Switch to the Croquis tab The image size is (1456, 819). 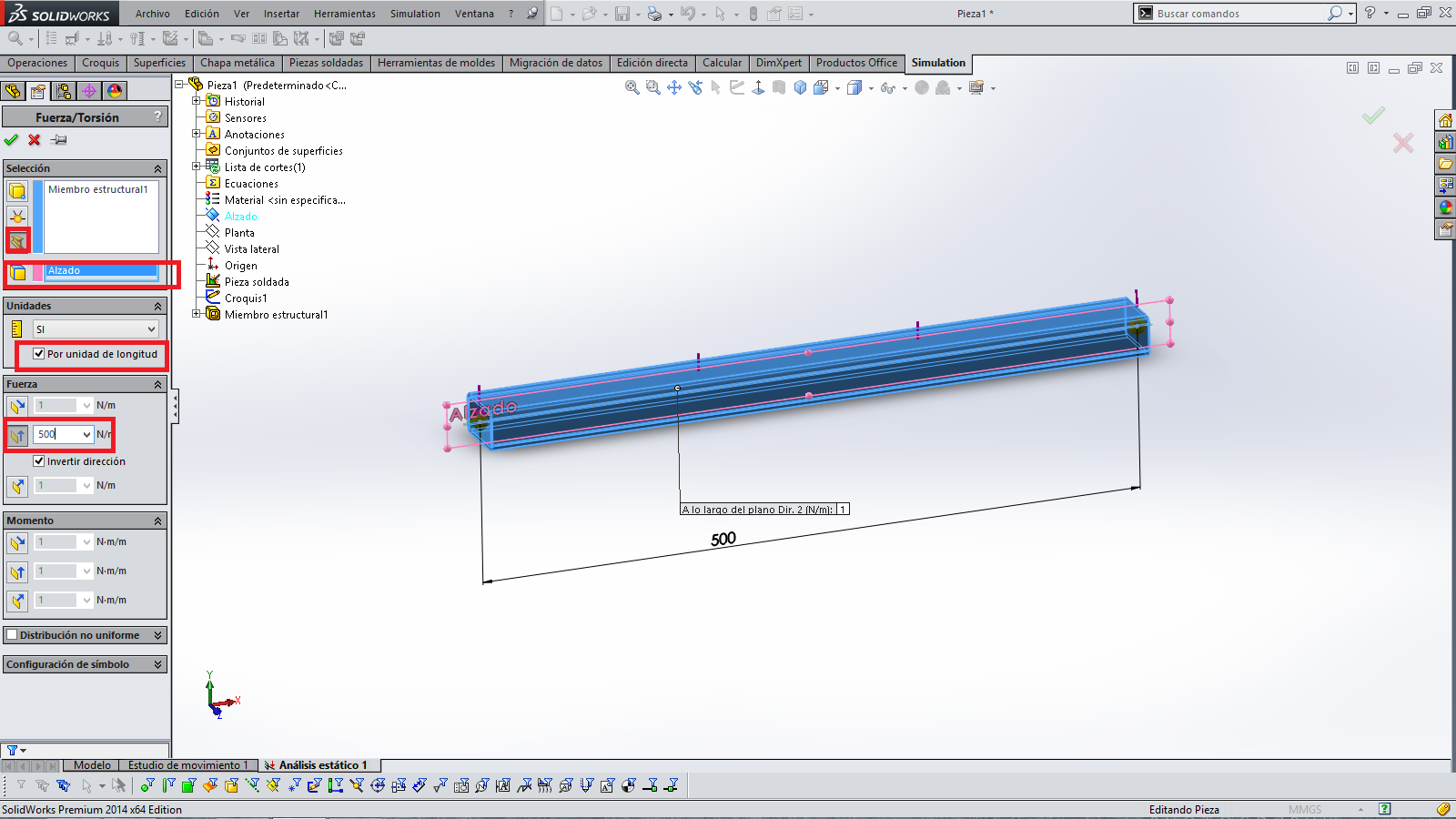pos(100,63)
